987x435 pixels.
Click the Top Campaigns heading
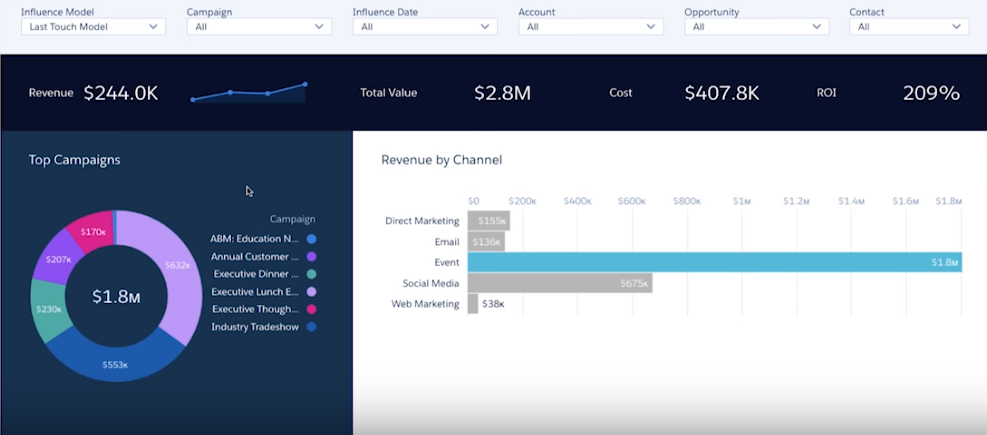(74, 160)
